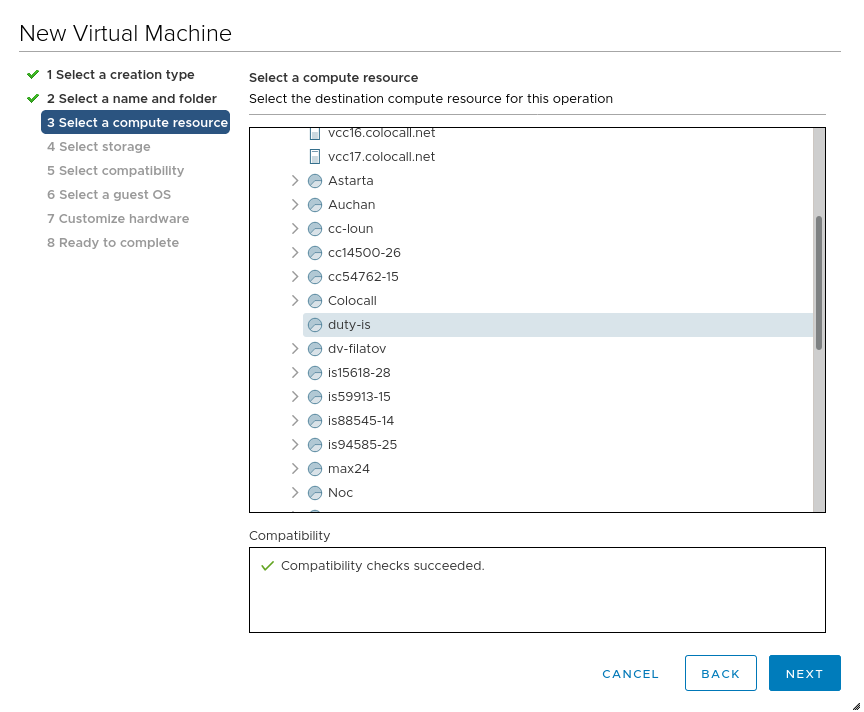The image size is (864, 712).
Task: Click the compute resource list scrollbar
Action: [819, 283]
